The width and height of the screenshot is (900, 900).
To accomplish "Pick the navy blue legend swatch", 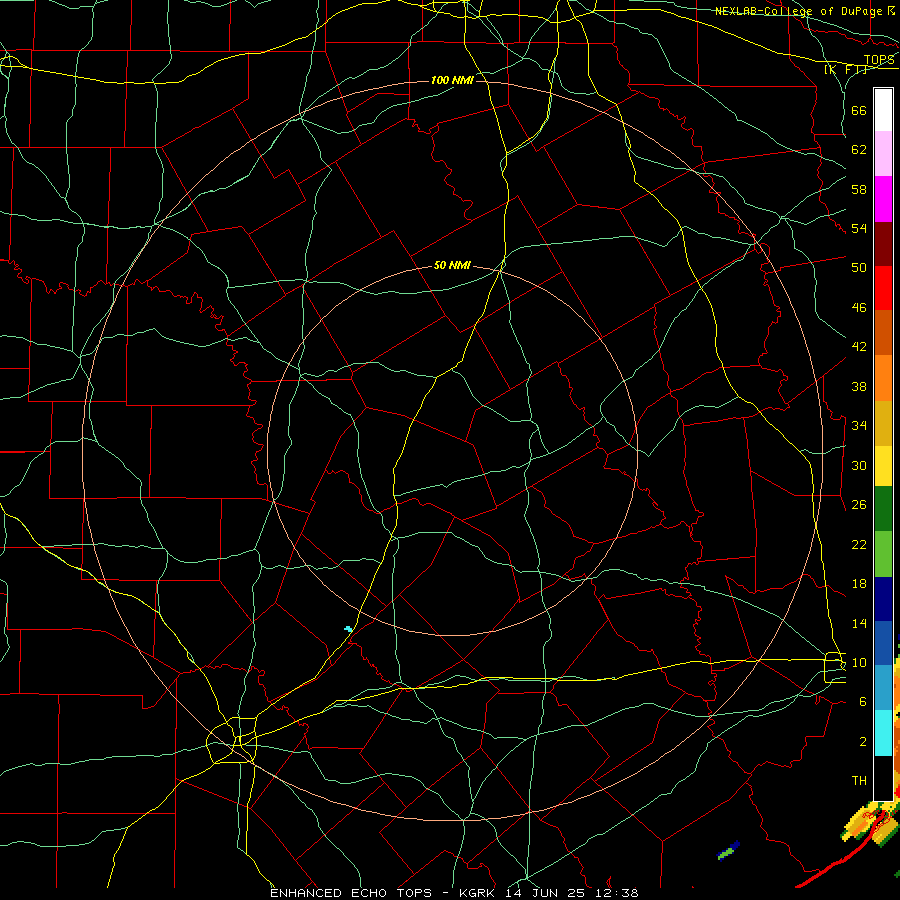I will click(x=883, y=599).
